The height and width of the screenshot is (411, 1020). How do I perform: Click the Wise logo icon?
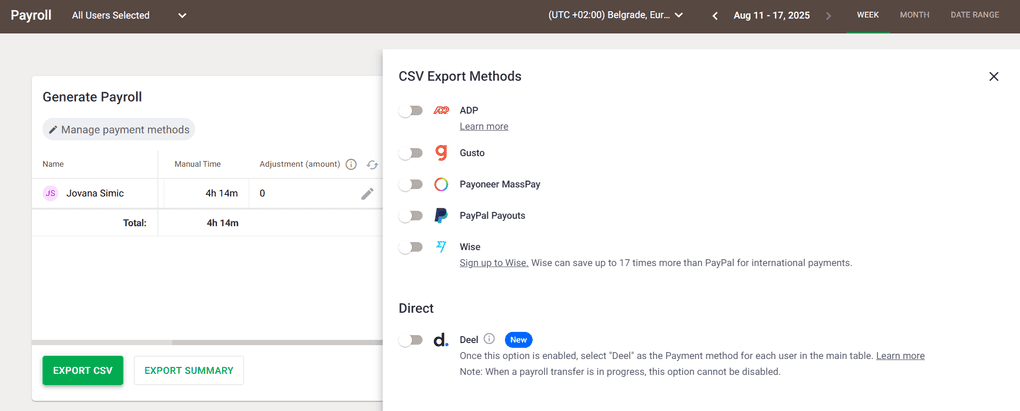(x=441, y=246)
